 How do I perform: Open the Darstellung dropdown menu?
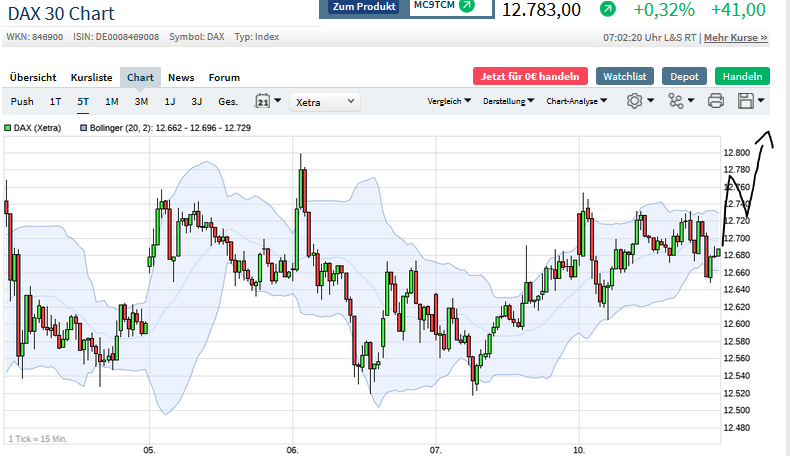[x=508, y=101]
